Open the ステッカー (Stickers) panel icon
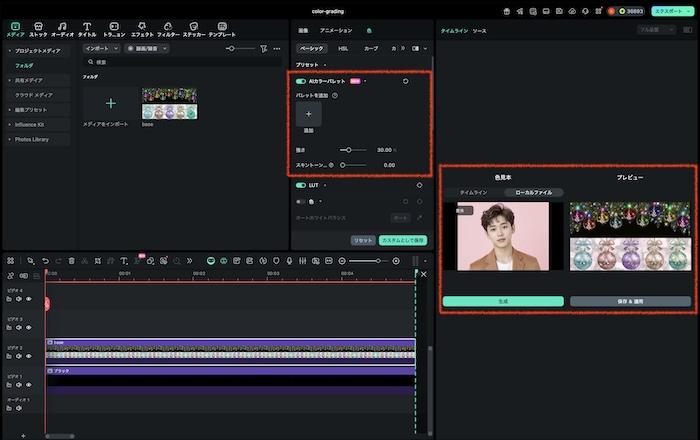 pyautogui.click(x=194, y=25)
